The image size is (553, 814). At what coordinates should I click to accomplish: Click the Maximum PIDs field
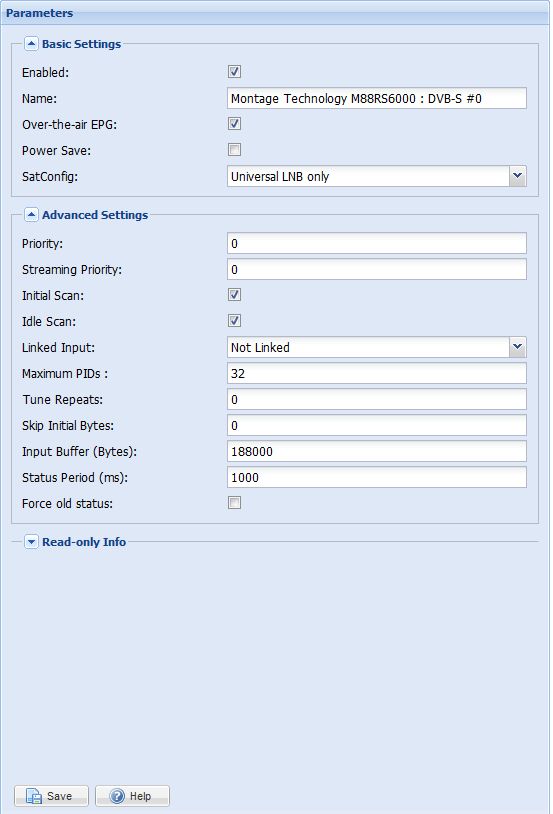pyautogui.click(x=376, y=373)
